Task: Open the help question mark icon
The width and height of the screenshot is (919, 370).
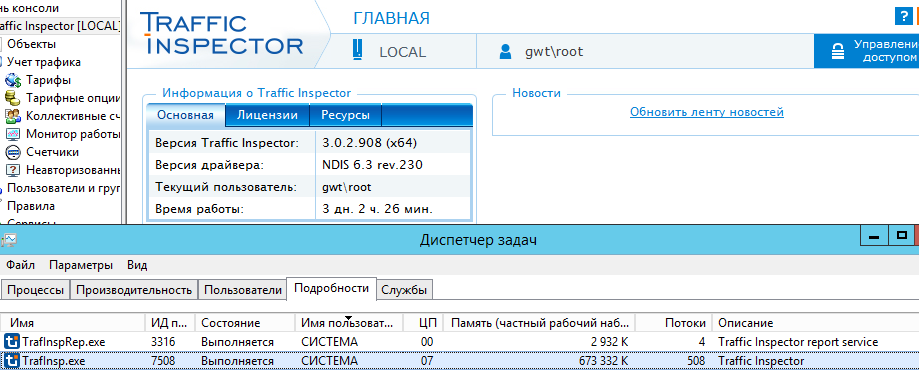Action: tap(903, 16)
